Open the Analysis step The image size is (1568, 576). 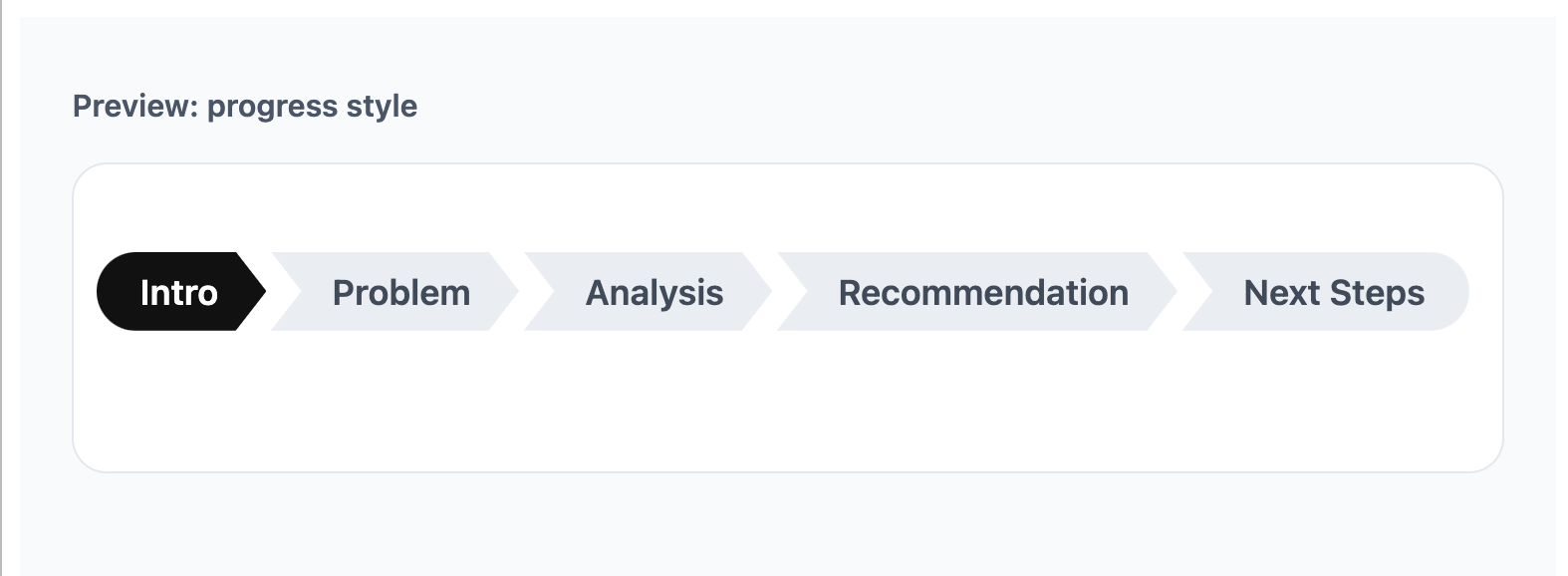[x=653, y=292]
